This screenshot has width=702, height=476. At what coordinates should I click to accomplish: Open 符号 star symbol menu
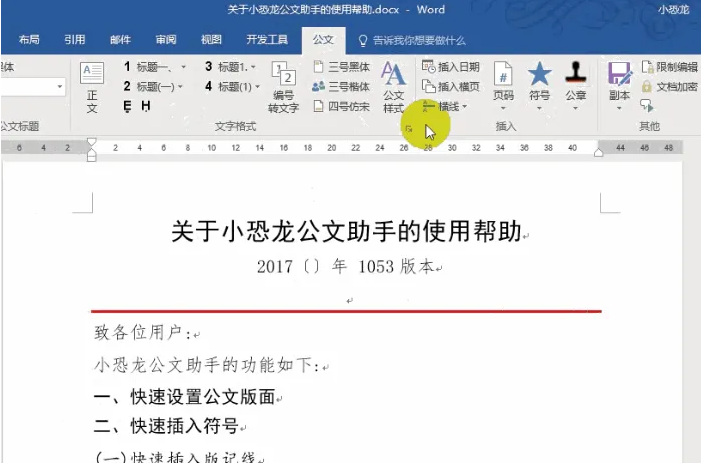click(x=539, y=86)
